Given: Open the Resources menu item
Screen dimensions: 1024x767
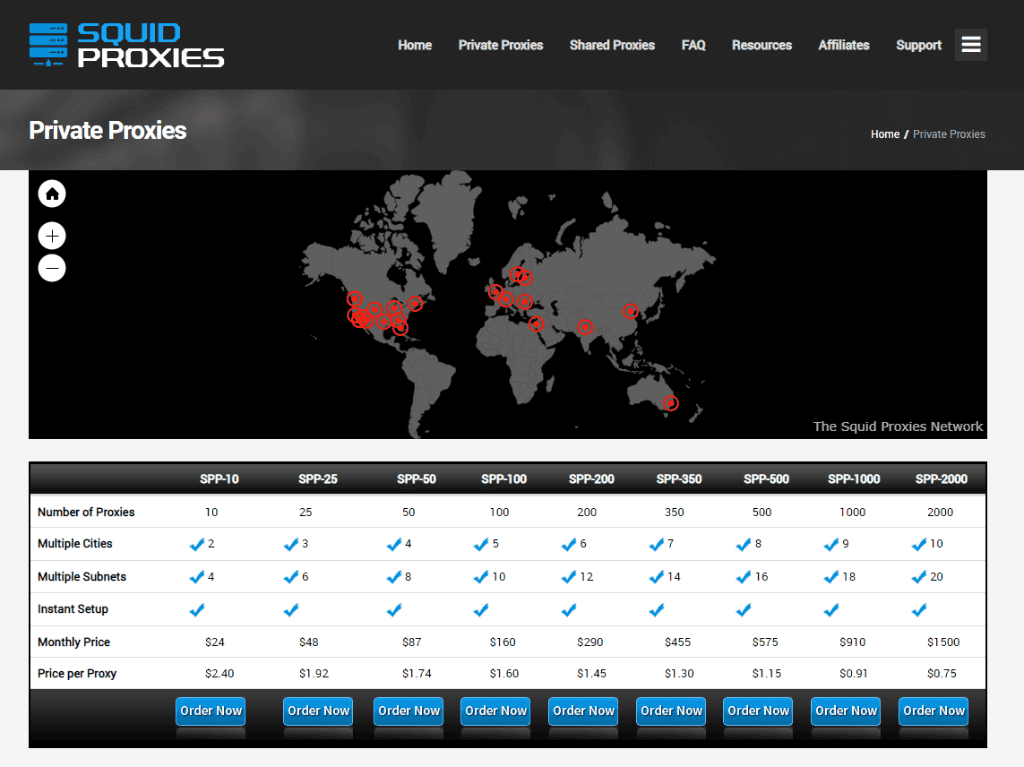Looking at the screenshot, I should tap(761, 45).
